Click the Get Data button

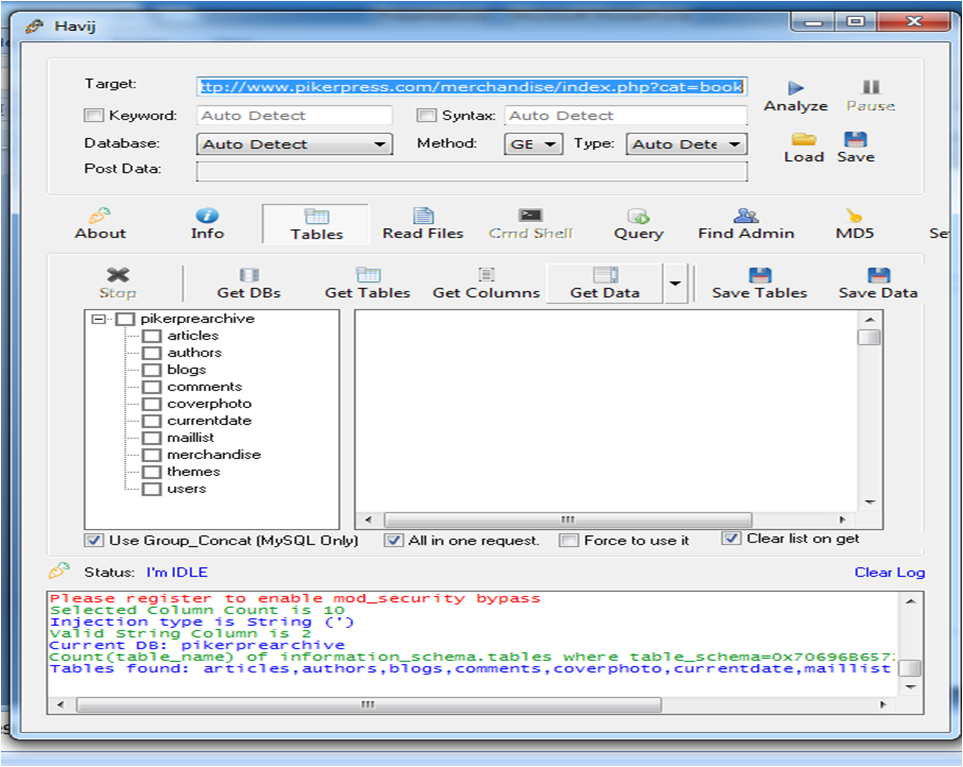coord(605,284)
